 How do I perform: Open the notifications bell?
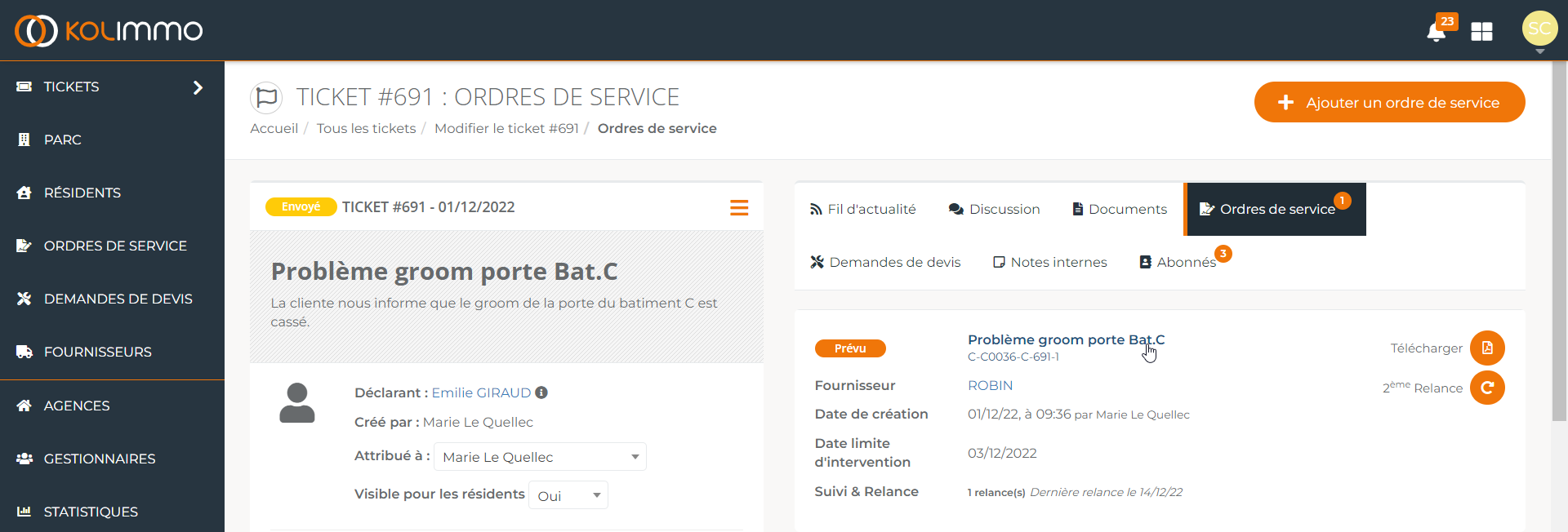[1437, 32]
